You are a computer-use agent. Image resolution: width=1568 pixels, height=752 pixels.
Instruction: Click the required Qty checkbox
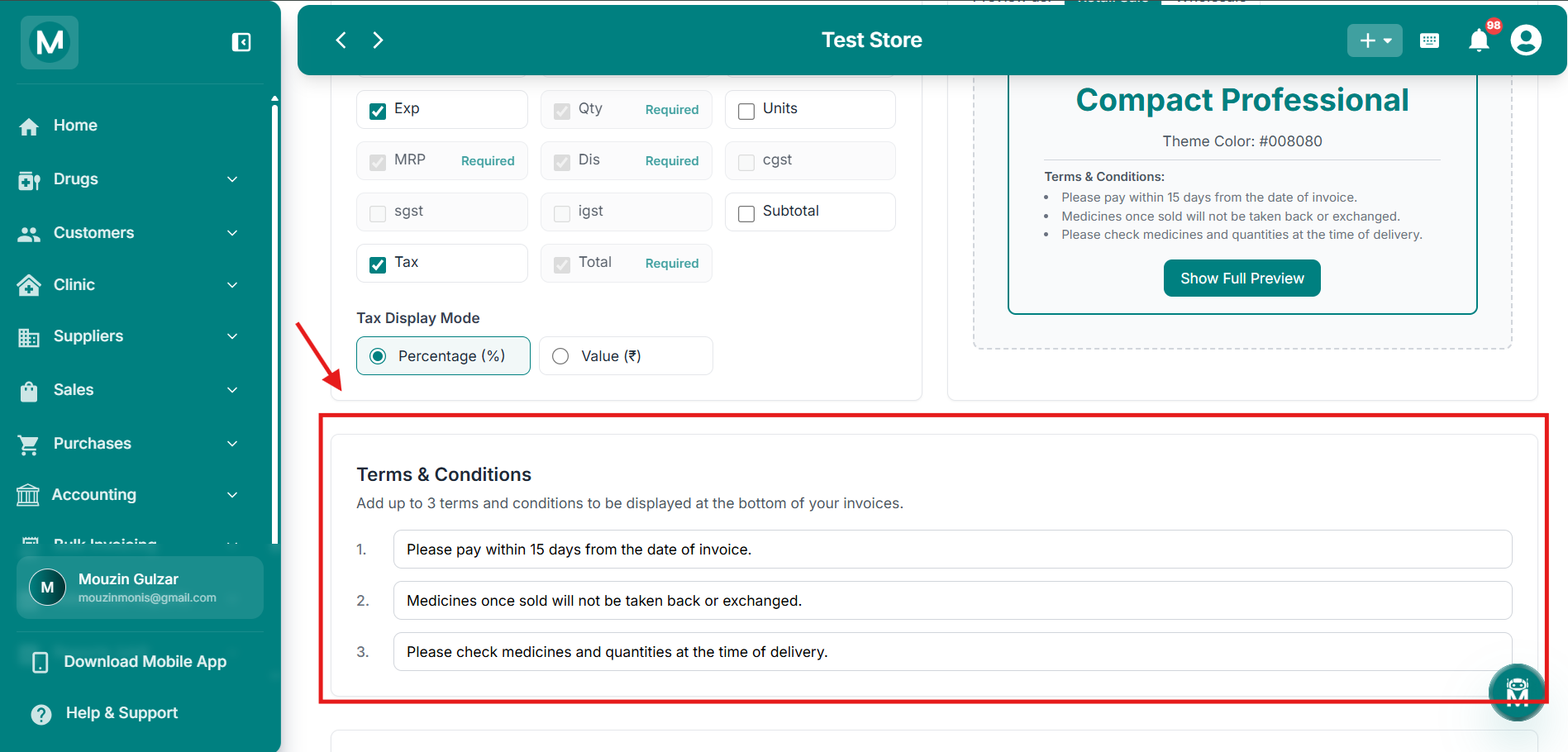click(x=562, y=111)
